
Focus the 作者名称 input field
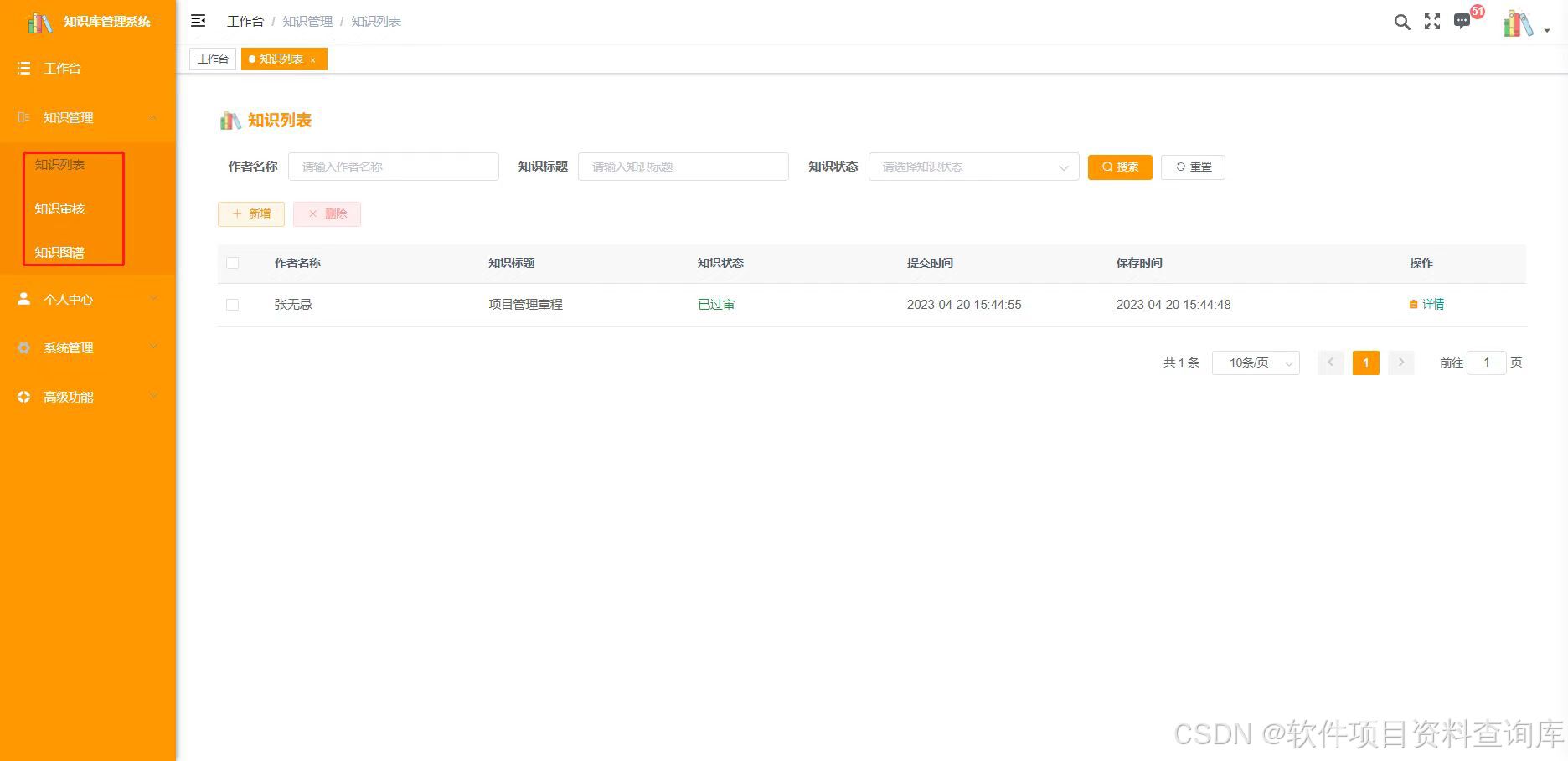pos(394,167)
